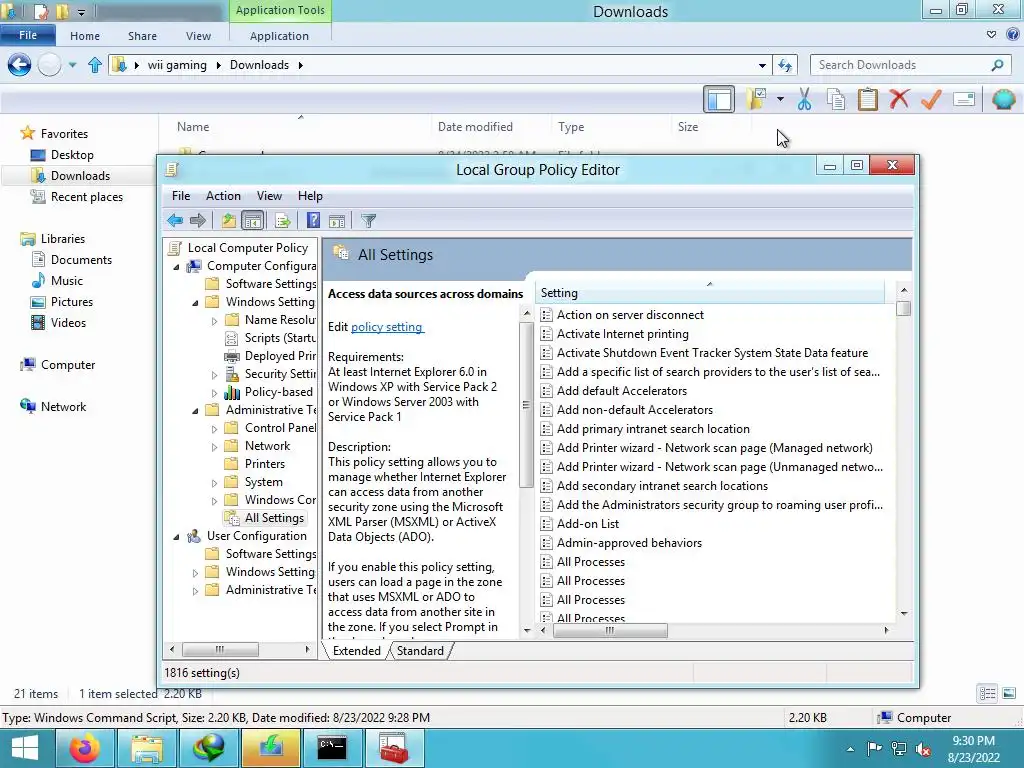Switch Explorer to details view icon
Screen dimensions: 1024x768
click(987, 693)
